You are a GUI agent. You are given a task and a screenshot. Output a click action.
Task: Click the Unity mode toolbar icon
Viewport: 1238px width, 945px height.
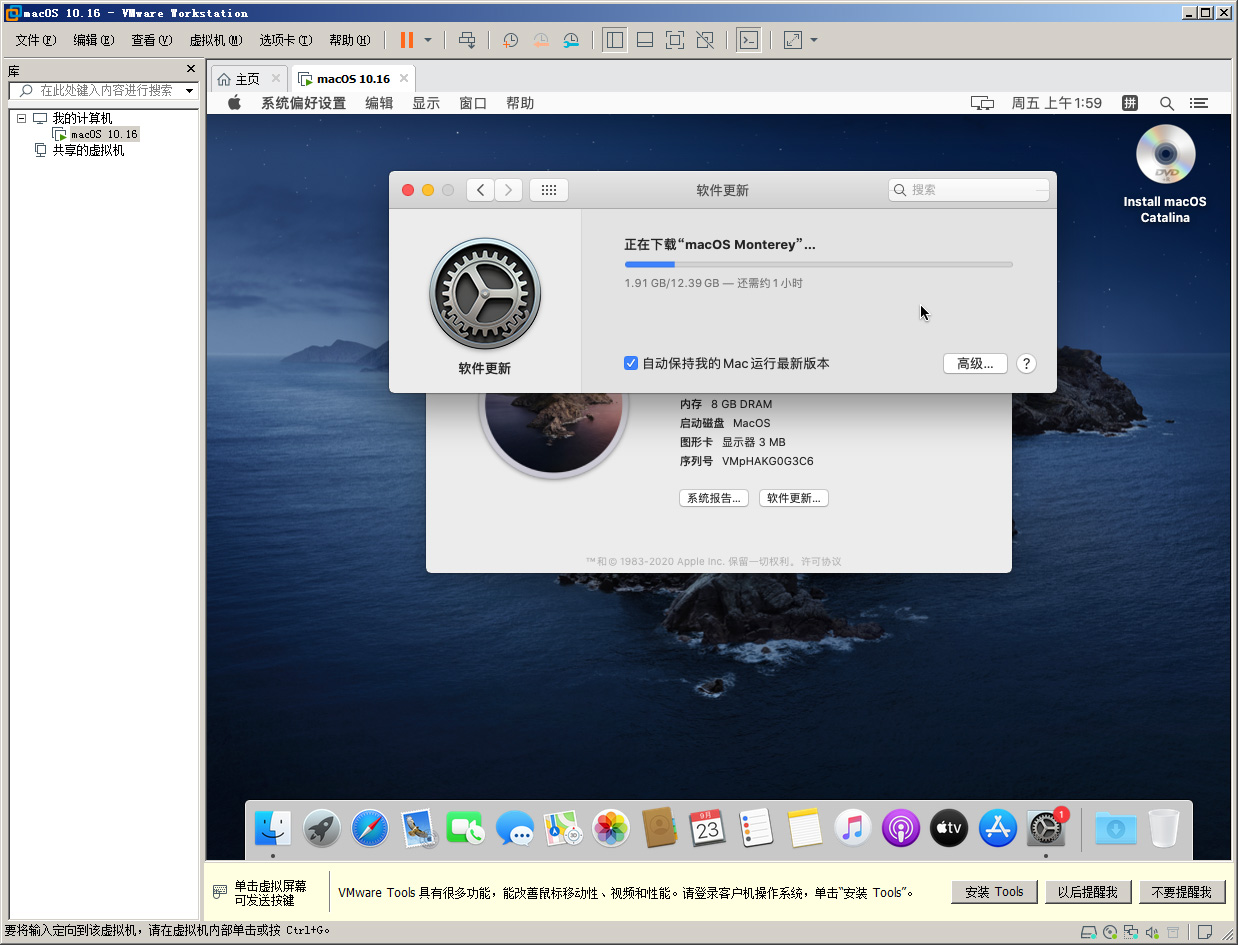[x=705, y=40]
